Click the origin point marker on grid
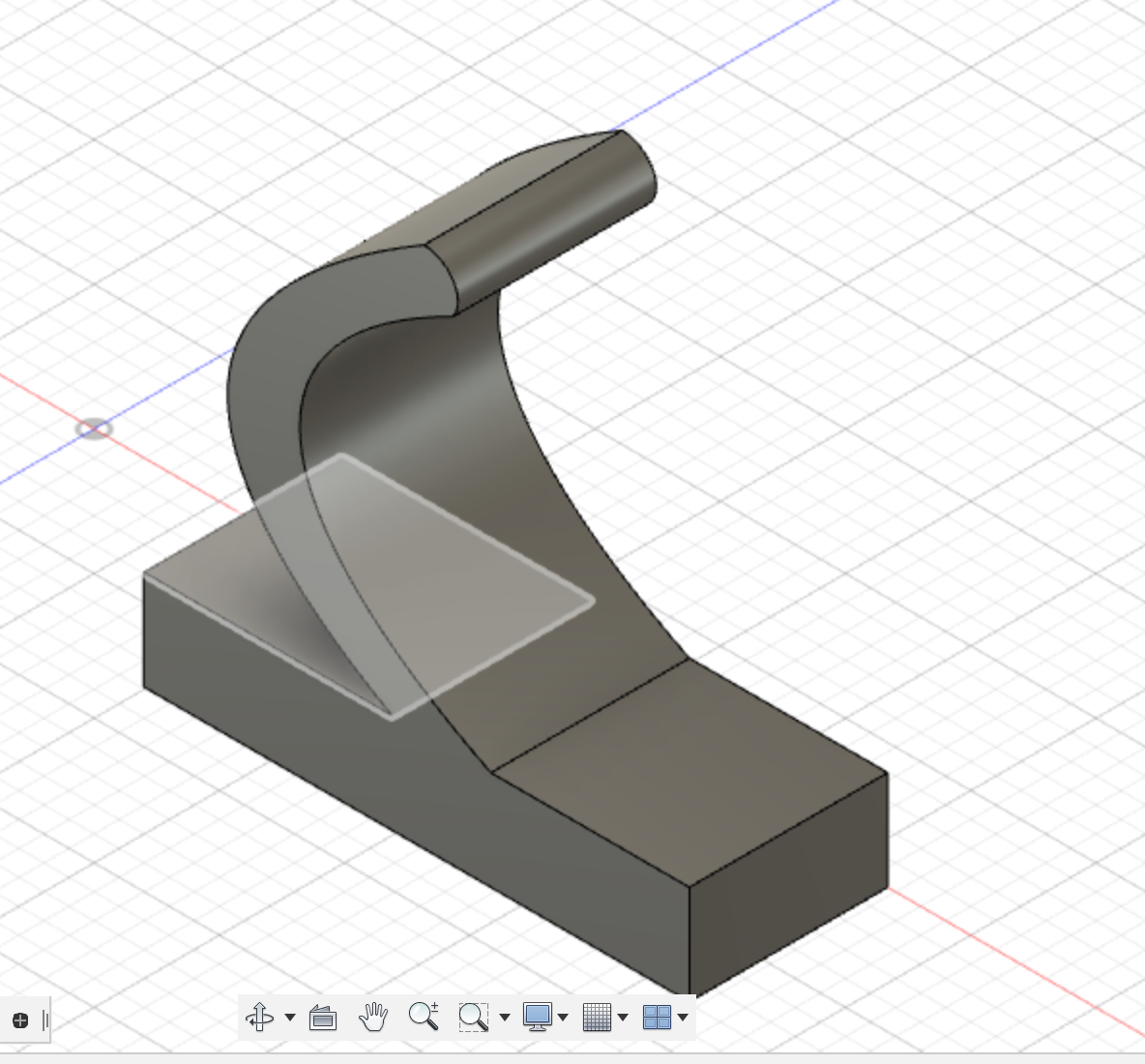The height and width of the screenshot is (1064, 1145). pyautogui.click(x=94, y=429)
